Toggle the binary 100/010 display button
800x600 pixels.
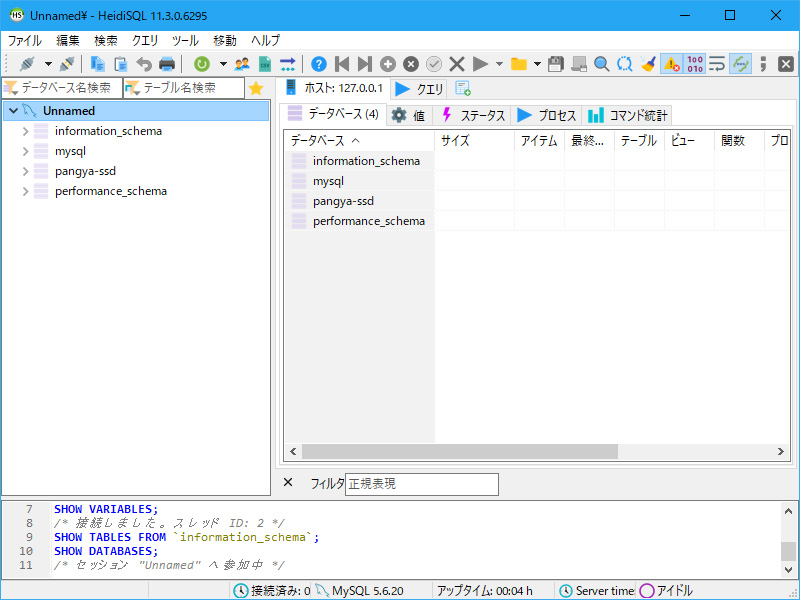click(694, 64)
